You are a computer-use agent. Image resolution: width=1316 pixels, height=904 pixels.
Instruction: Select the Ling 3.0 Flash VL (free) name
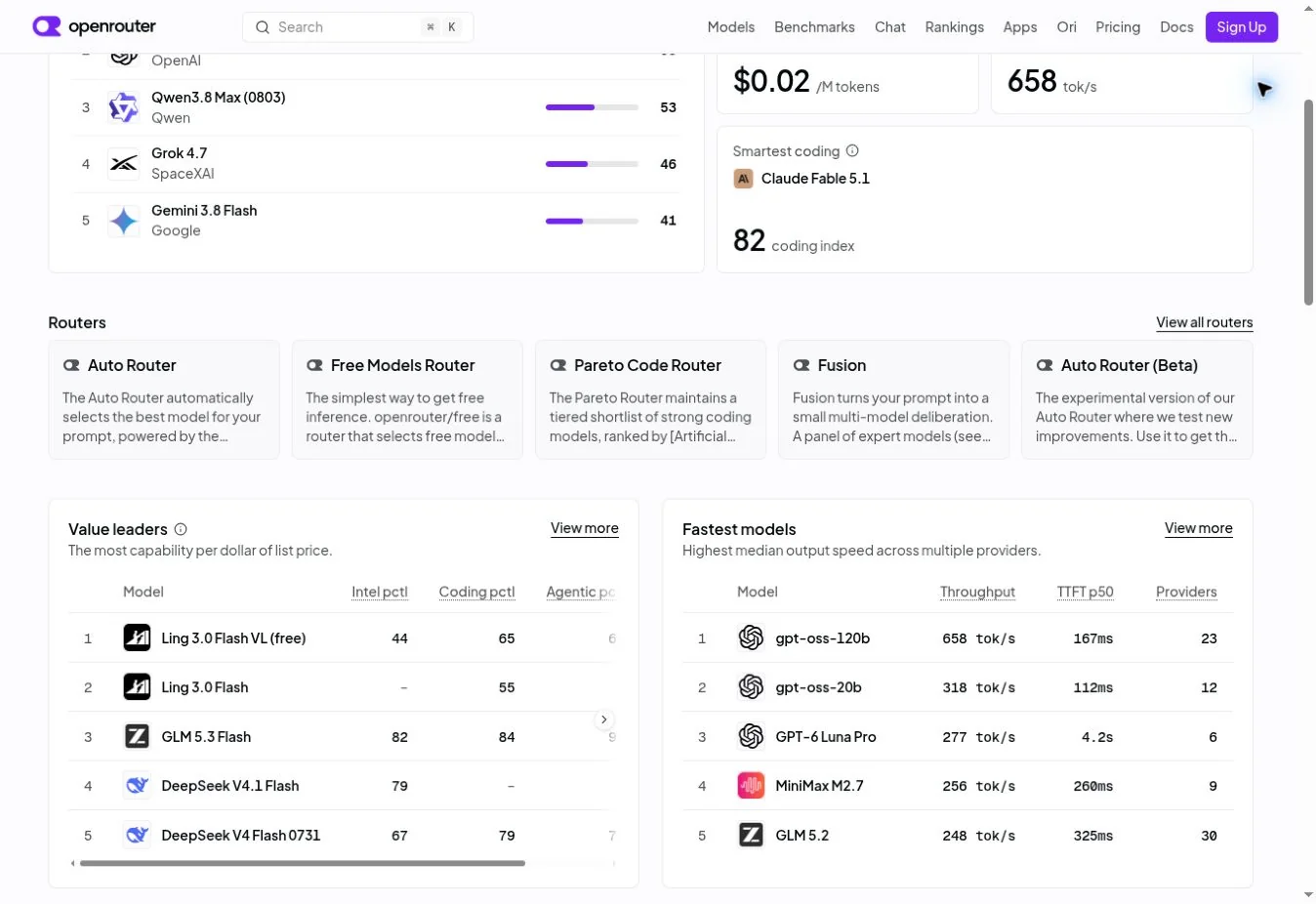click(233, 638)
